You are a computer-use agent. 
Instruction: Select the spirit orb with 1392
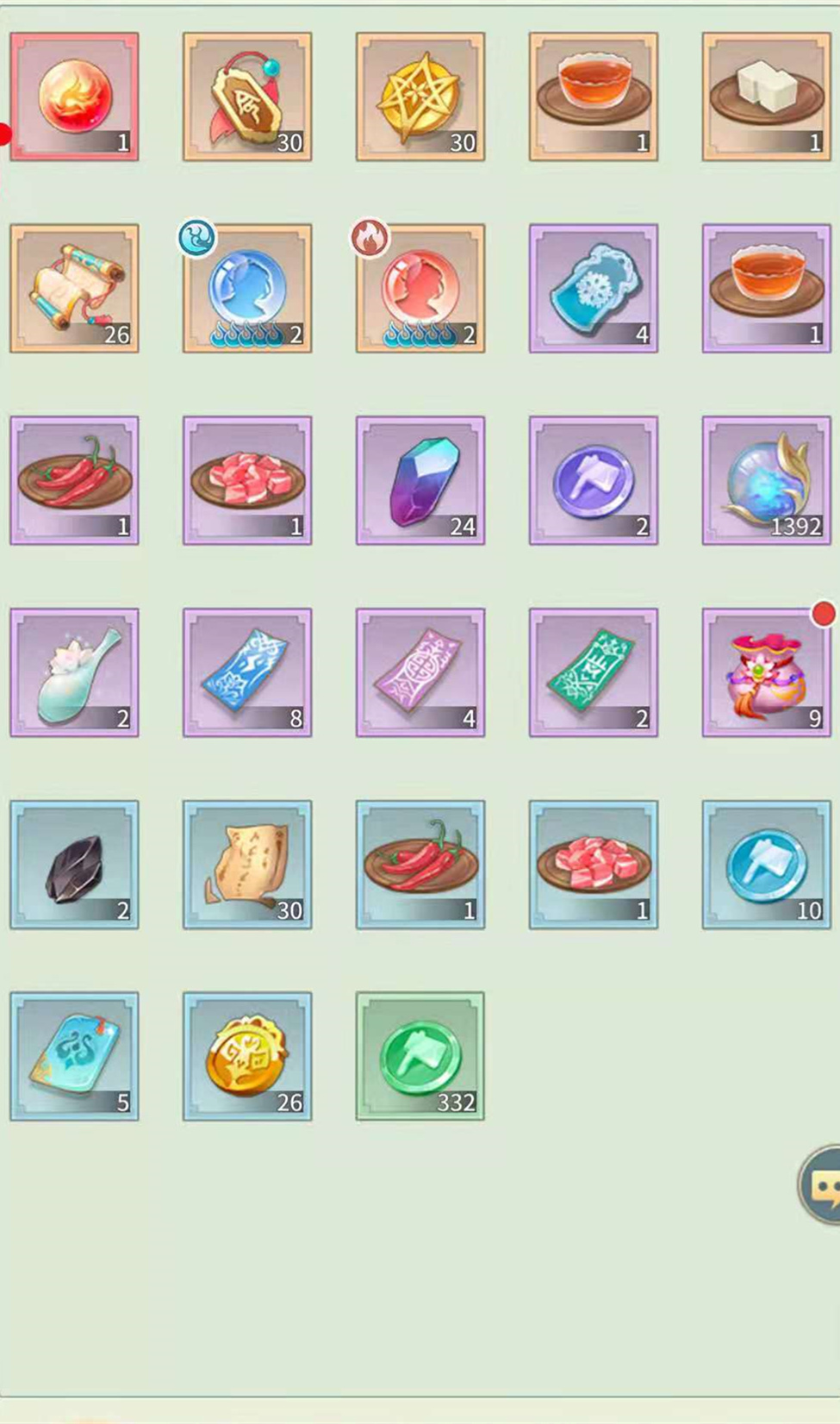(x=767, y=480)
